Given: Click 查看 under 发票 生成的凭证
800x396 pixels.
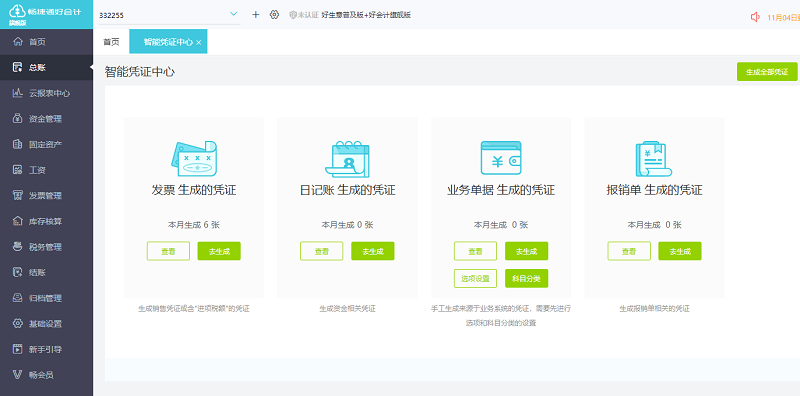Looking at the screenshot, I should [168, 251].
